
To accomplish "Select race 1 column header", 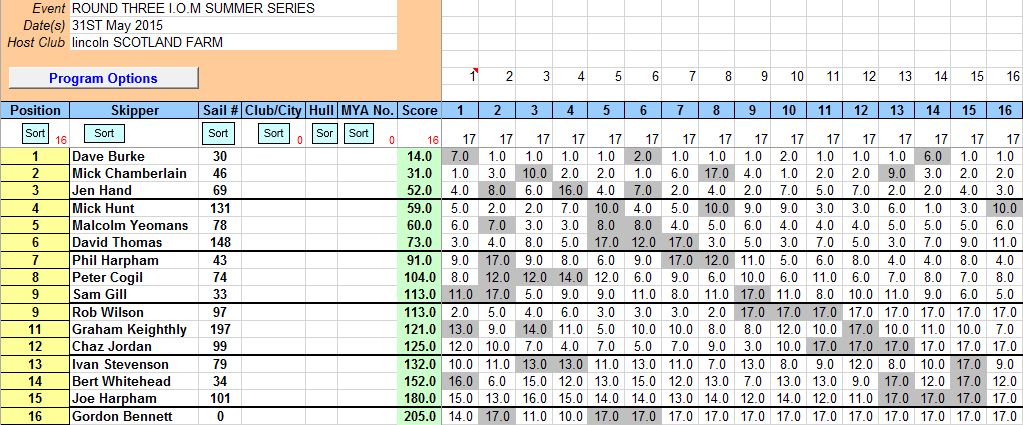I will (460, 110).
